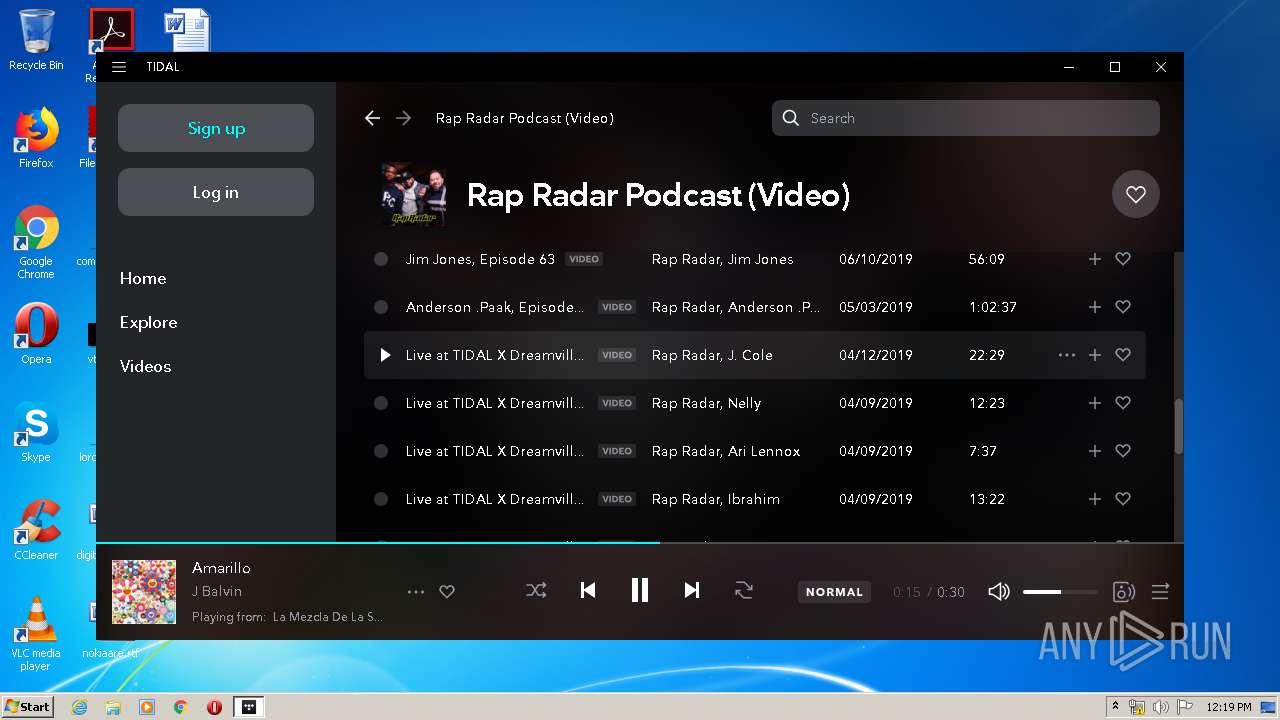Open the sound output device selector
This screenshot has width=1280, height=720.
(x=1123, y=592)
